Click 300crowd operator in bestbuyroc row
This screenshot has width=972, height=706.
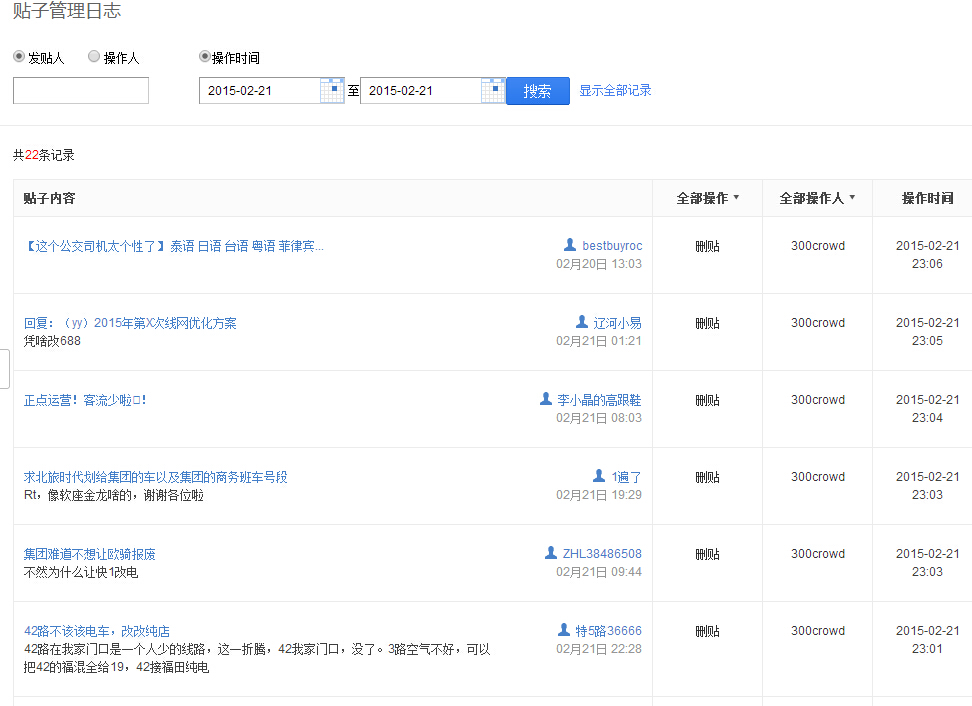click(x=818, y=245)
